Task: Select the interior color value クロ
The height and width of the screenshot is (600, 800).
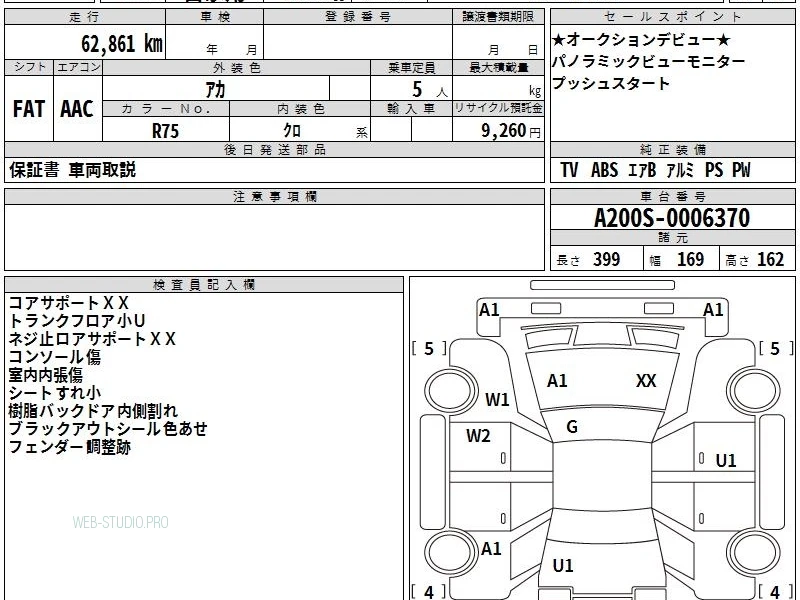Action: click(292, 131)
